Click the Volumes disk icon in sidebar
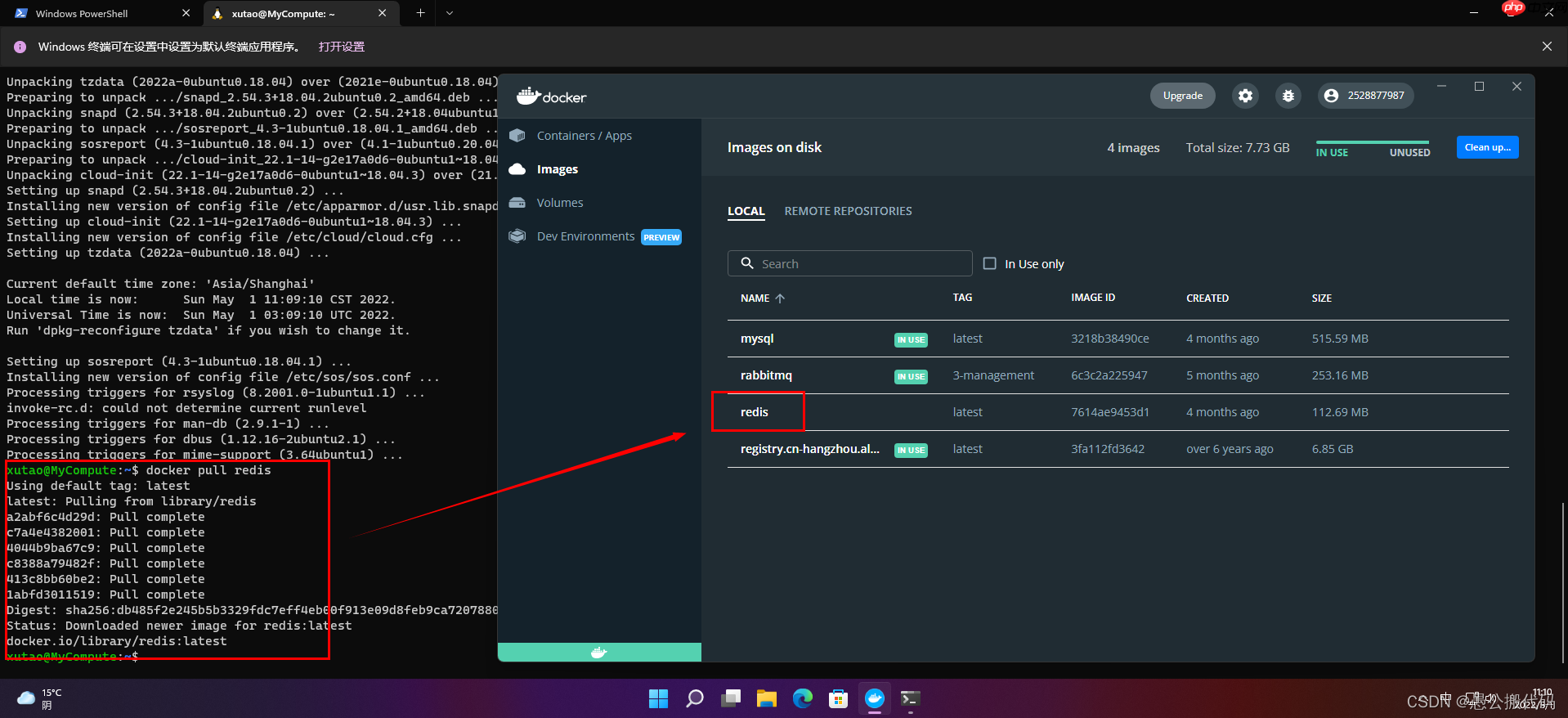The width and height of the screenshot is (1568, 718). (517, 203)
